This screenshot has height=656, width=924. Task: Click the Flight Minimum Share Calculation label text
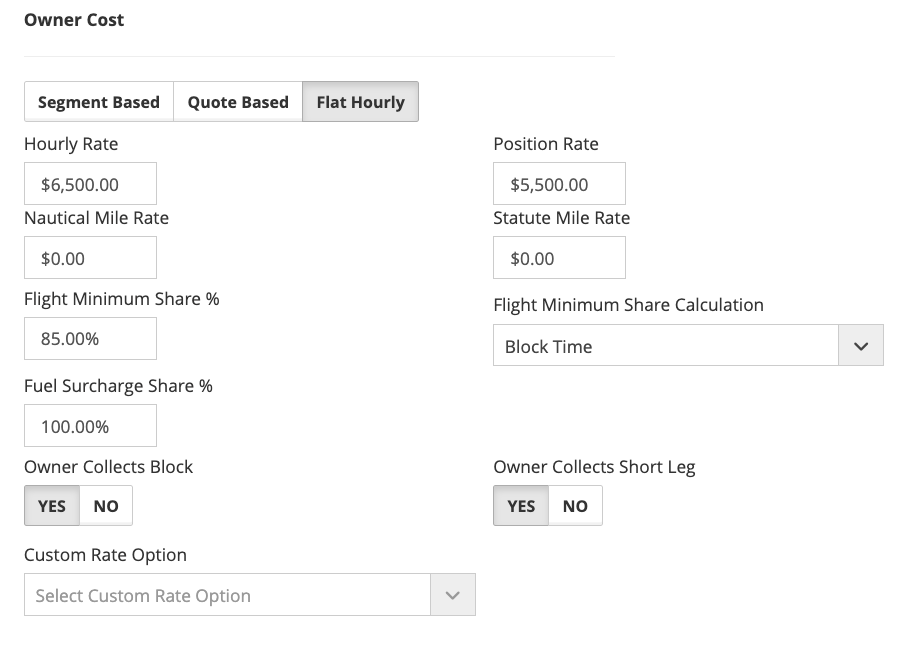(628, 305)
